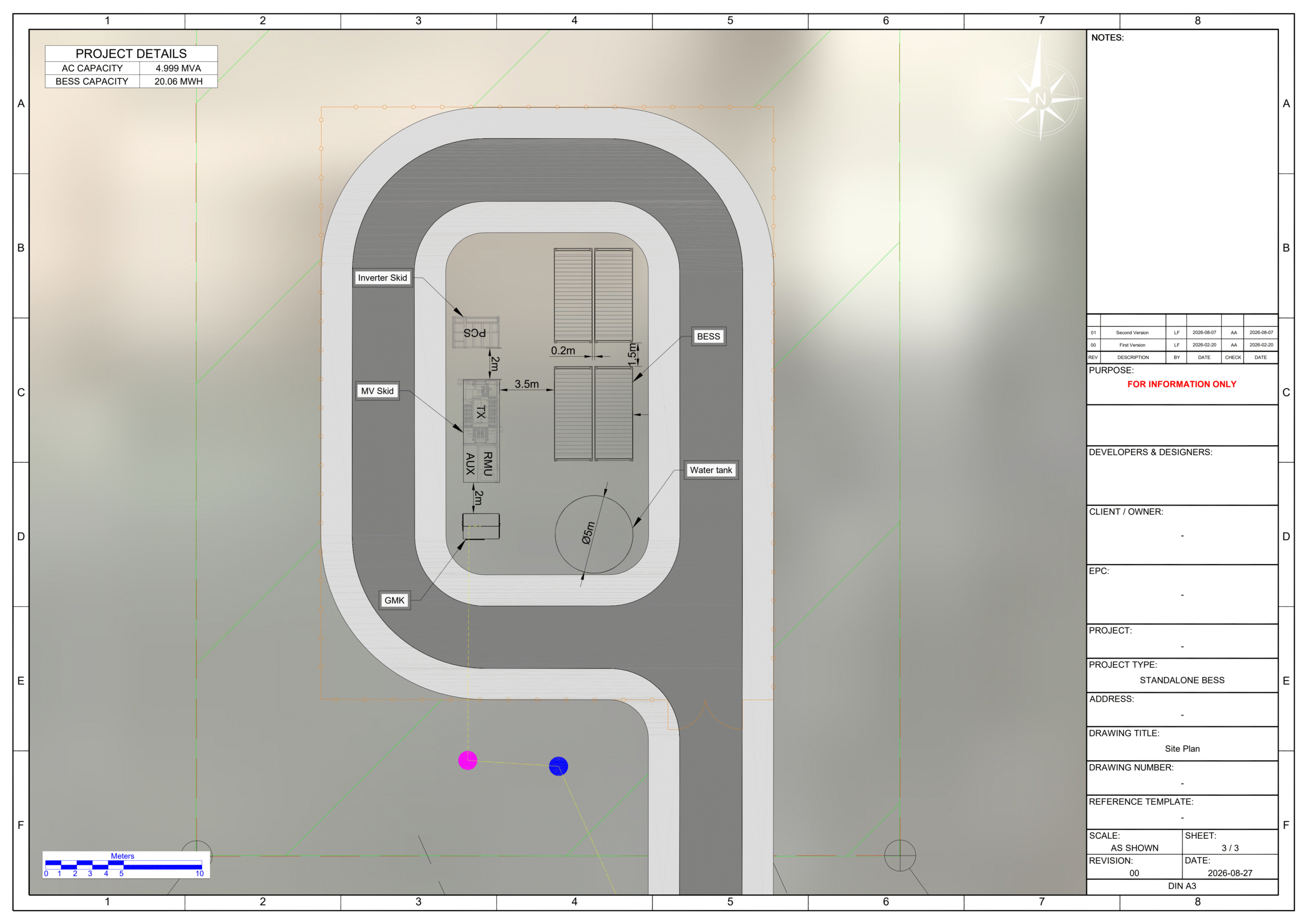The width and height of the screenshot is (1307, 924).
Task: Click the 20.06 MWH value cell
Action: 178,81
